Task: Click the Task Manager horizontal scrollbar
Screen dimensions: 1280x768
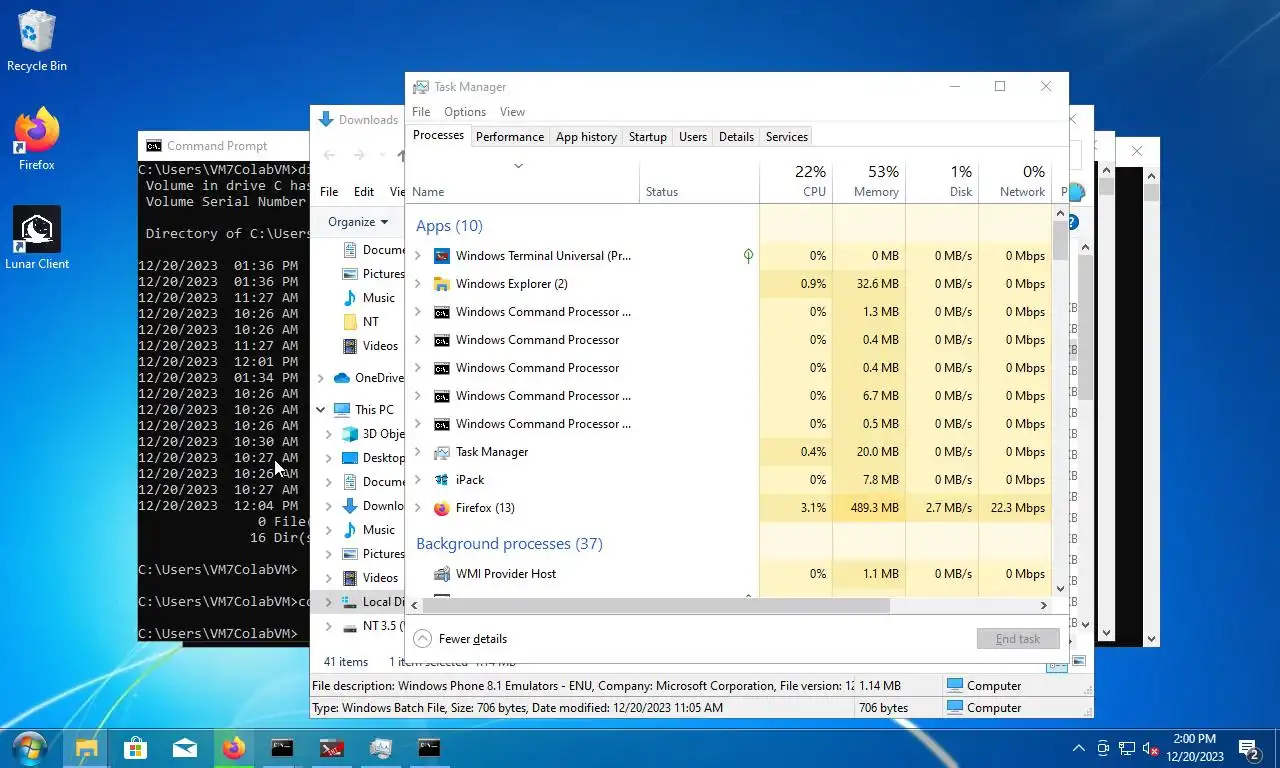Action: coord(658,605)
